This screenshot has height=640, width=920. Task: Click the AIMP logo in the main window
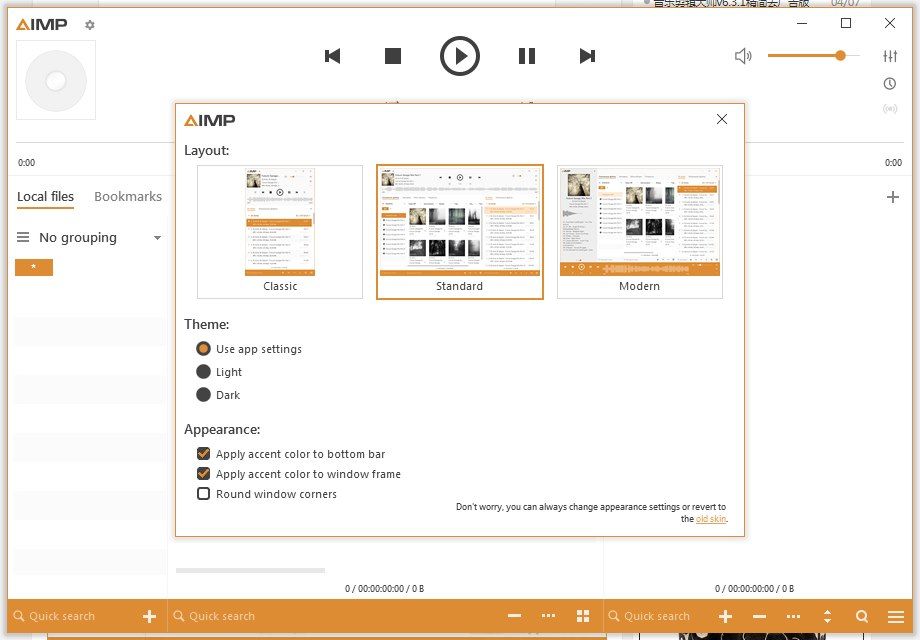point(42,24)
